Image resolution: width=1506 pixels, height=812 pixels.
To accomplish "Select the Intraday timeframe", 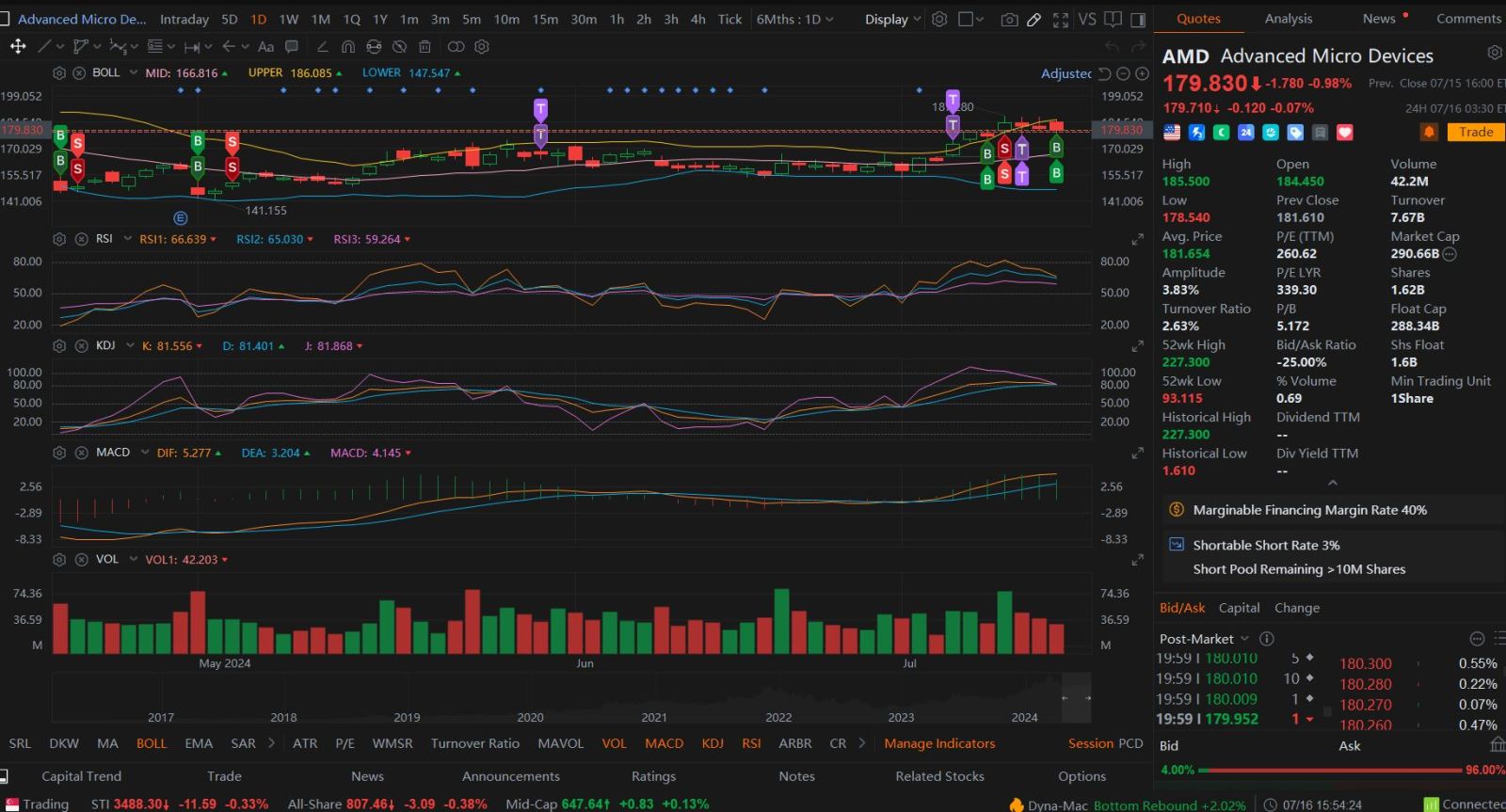I will 184,19.
